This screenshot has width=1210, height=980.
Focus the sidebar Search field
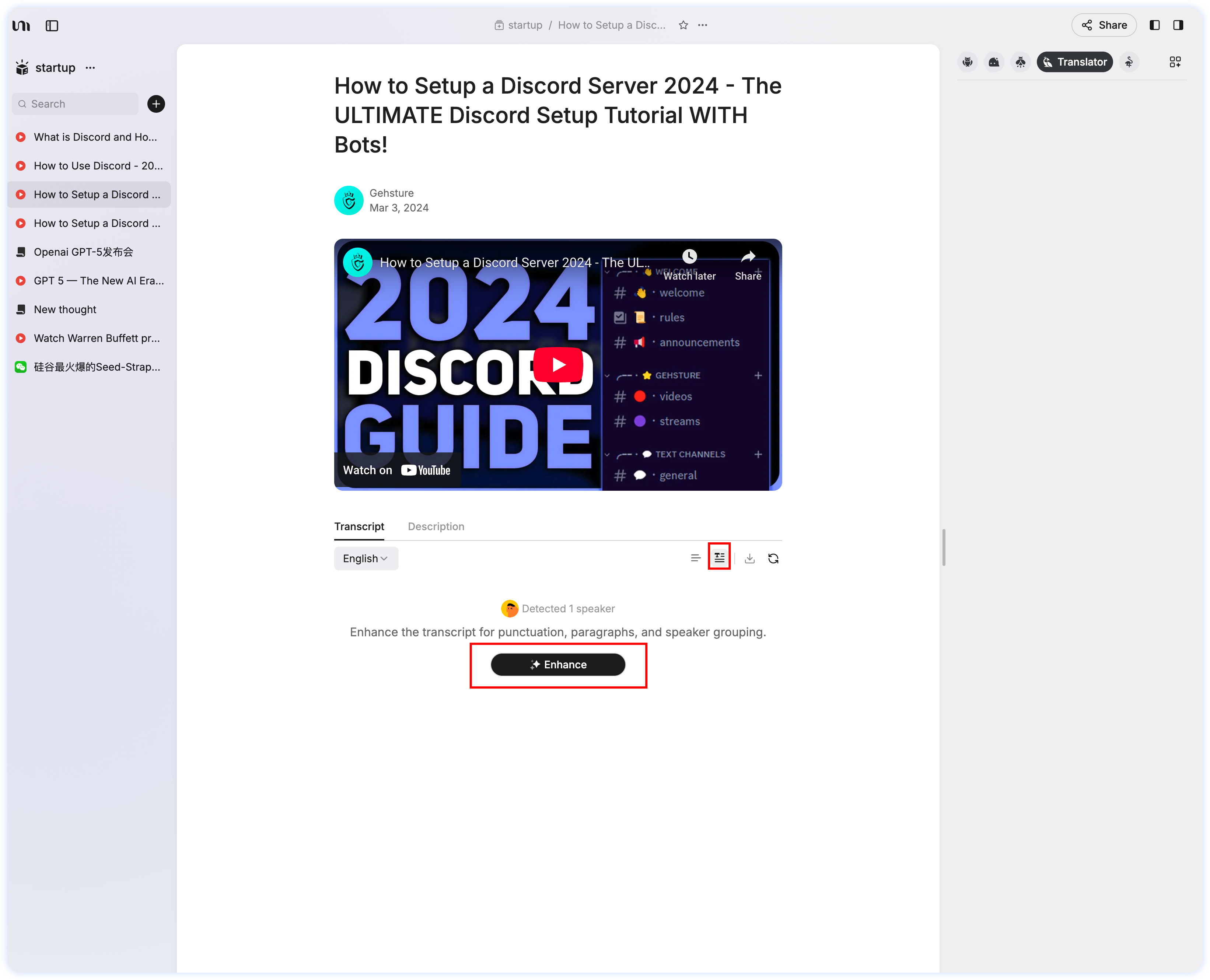coord(75,104)
